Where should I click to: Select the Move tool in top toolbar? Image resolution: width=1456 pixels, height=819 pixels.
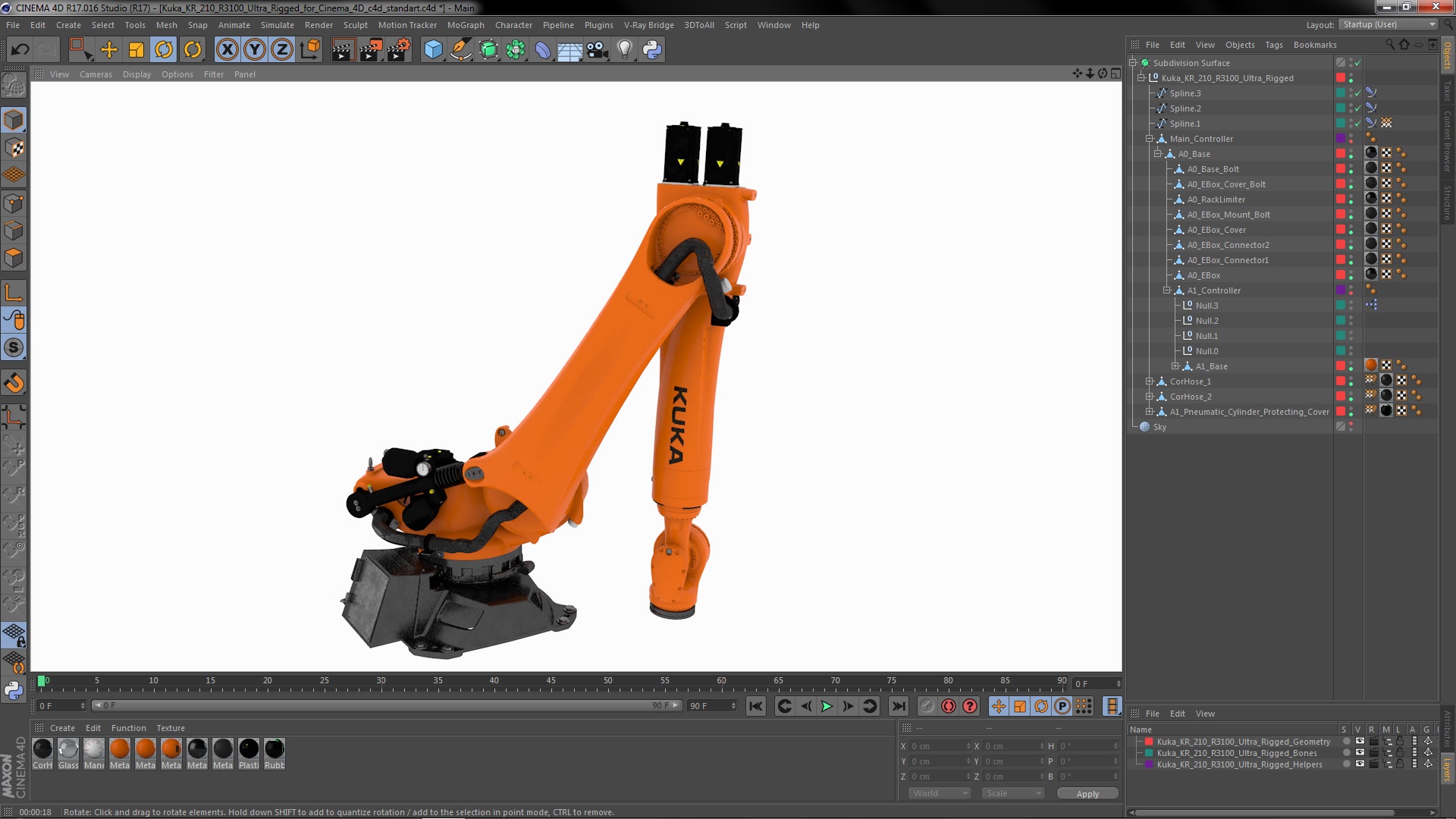pos(109,50)
